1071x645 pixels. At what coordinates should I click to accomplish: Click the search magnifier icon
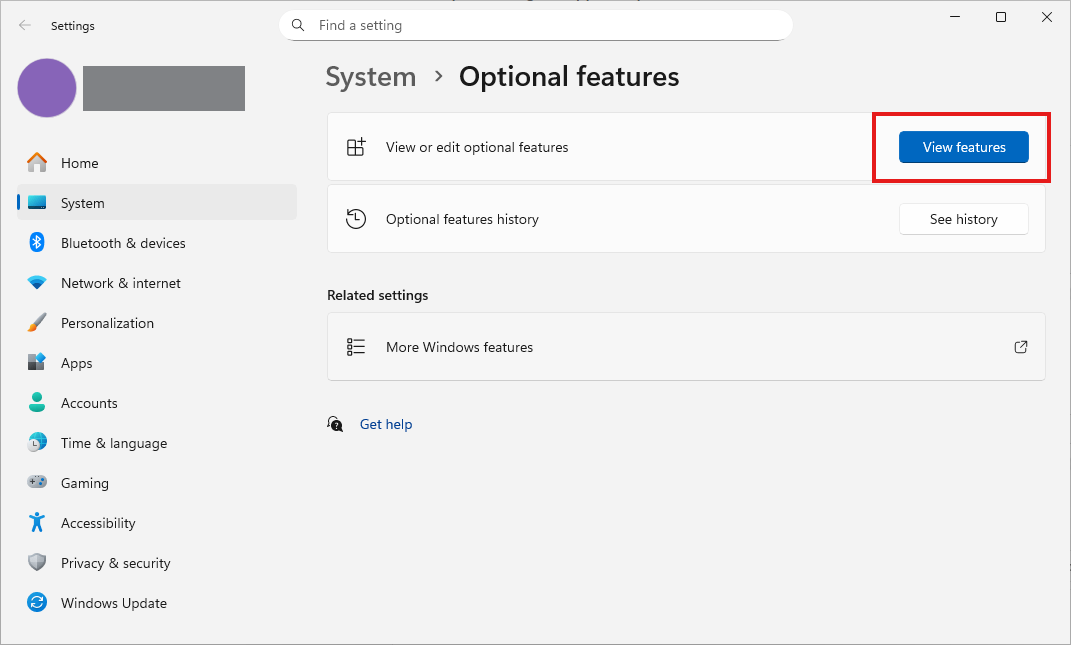(x=298, y=25)
